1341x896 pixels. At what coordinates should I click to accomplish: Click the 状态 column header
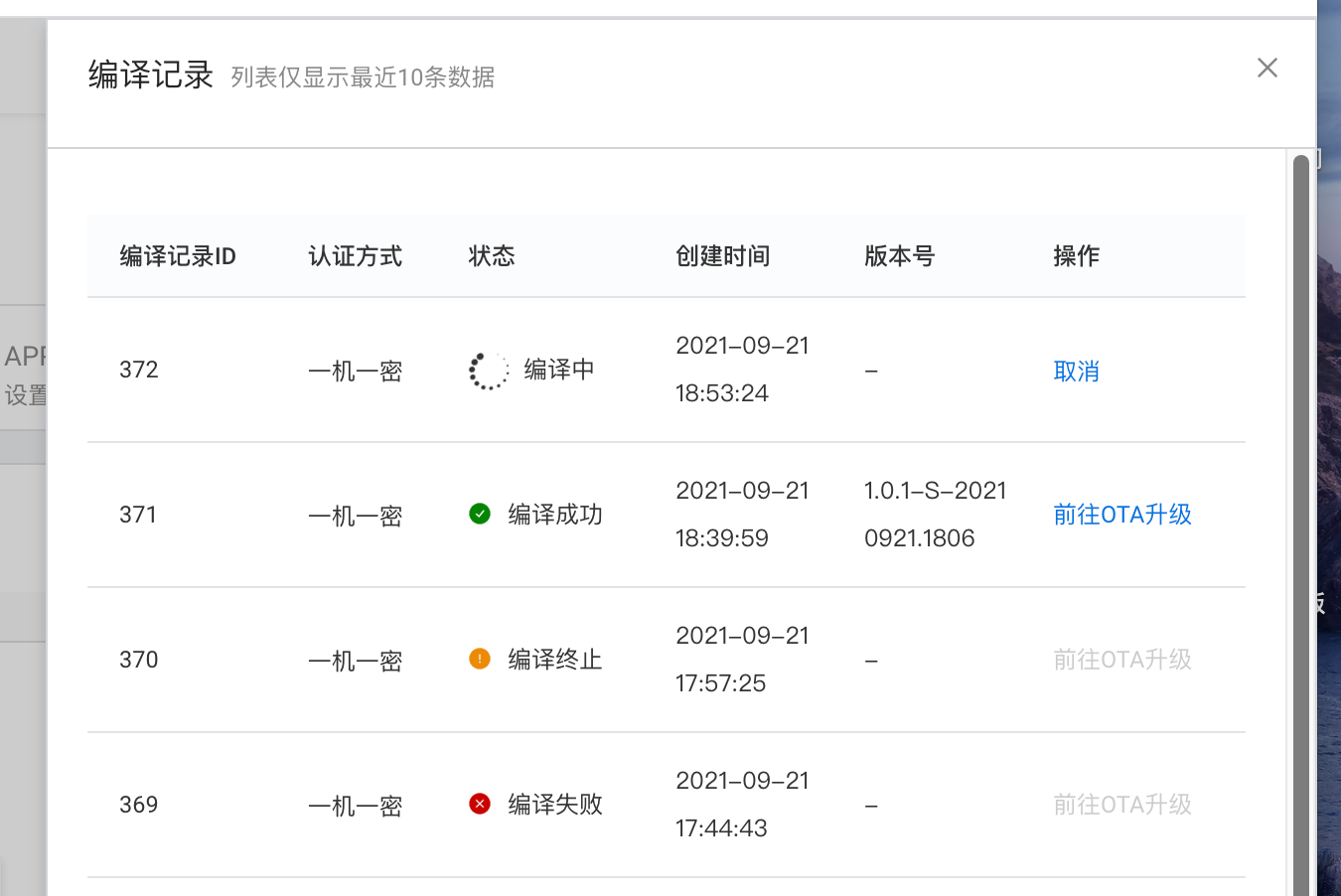pyautogui.click(x=492, y=256)
